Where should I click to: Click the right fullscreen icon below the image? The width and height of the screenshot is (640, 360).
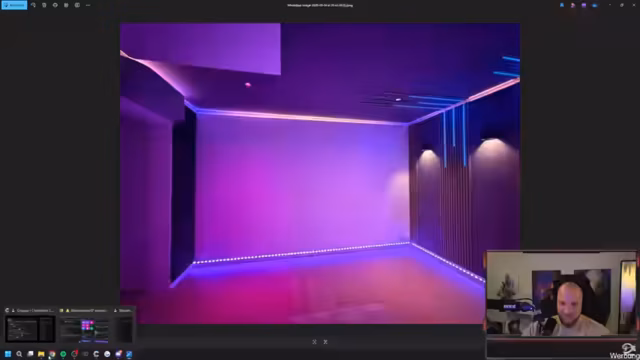pyautogui.click(x=325, y=342)
